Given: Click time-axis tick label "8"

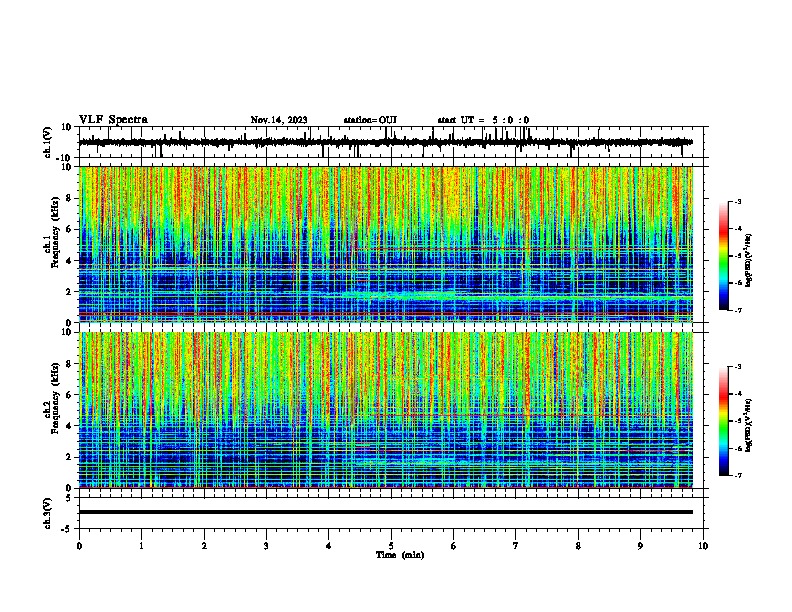Looking at the screenshot, I should pos(578,546).
